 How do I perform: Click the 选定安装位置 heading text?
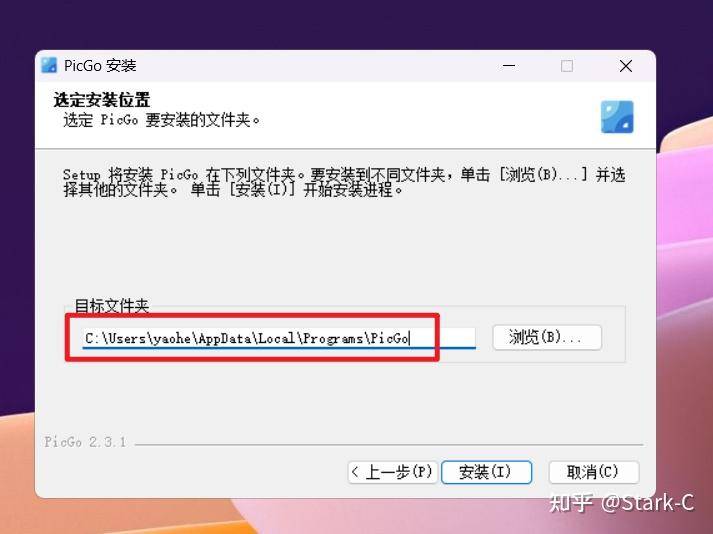(101, 100)
